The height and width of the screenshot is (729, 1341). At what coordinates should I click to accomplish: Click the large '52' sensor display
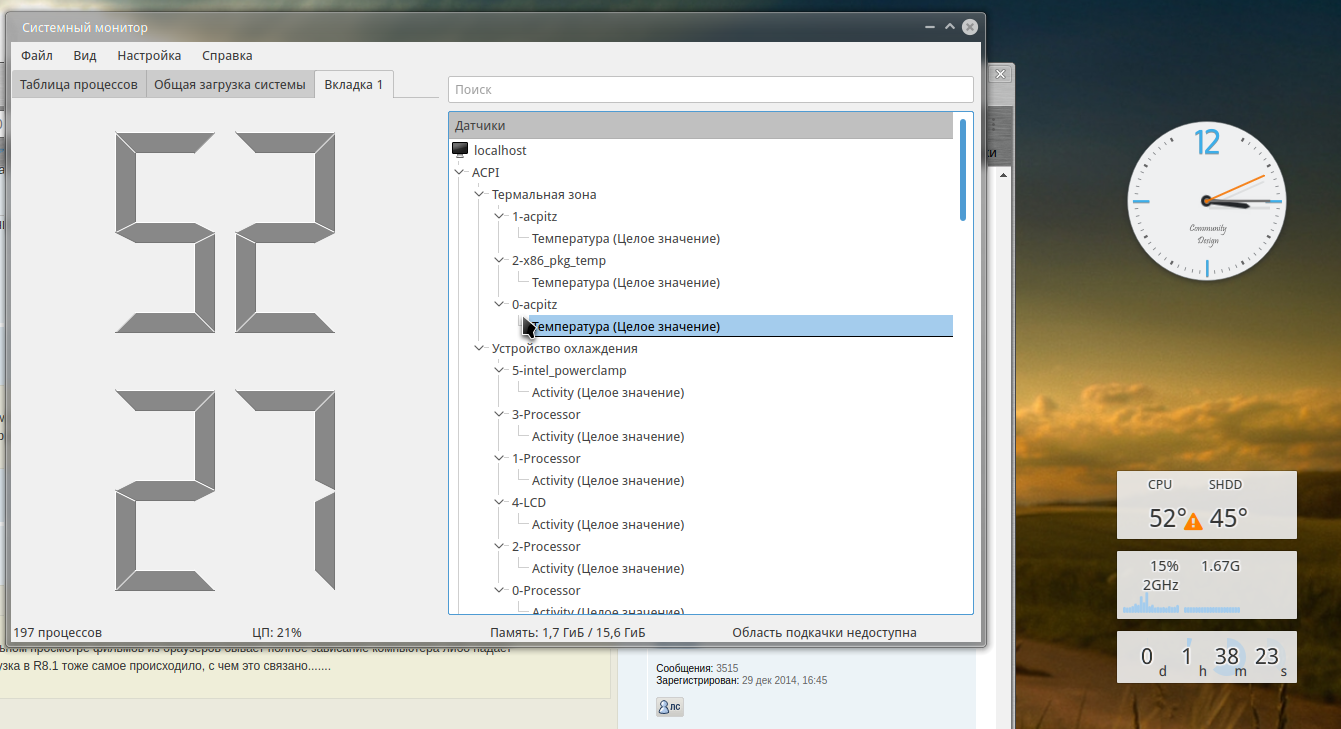[x=224, y=233]
